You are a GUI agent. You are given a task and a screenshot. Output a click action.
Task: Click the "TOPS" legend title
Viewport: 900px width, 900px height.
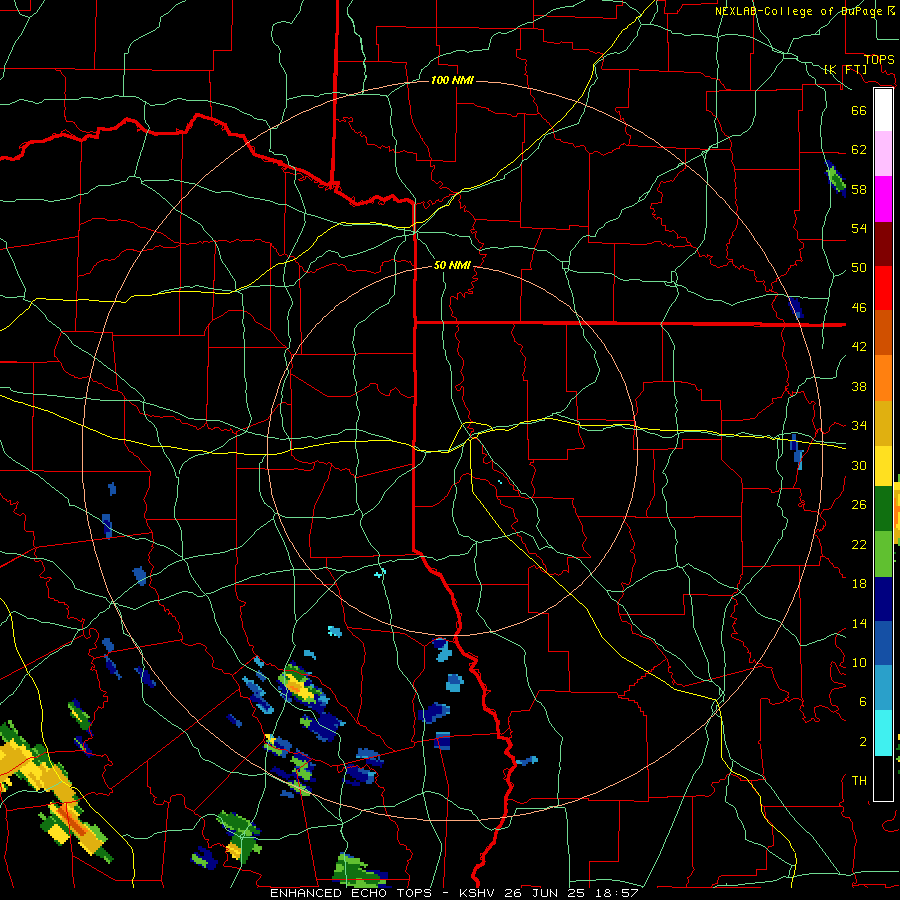[879, 59]
